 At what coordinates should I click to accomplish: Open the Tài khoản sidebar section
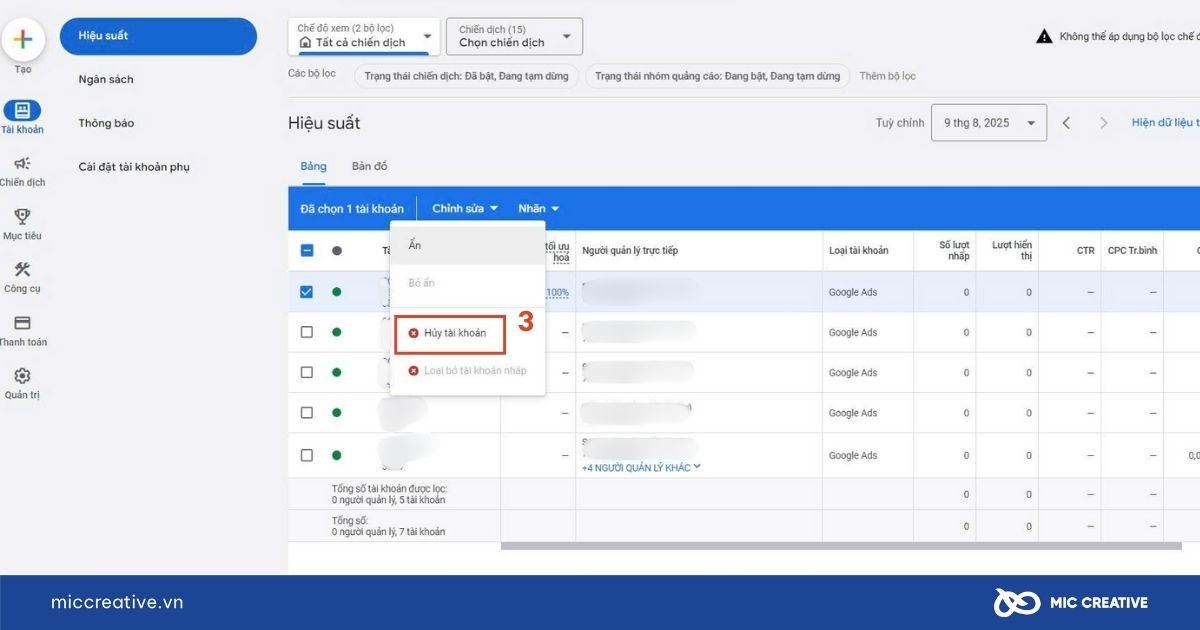(x=22, y=117)
